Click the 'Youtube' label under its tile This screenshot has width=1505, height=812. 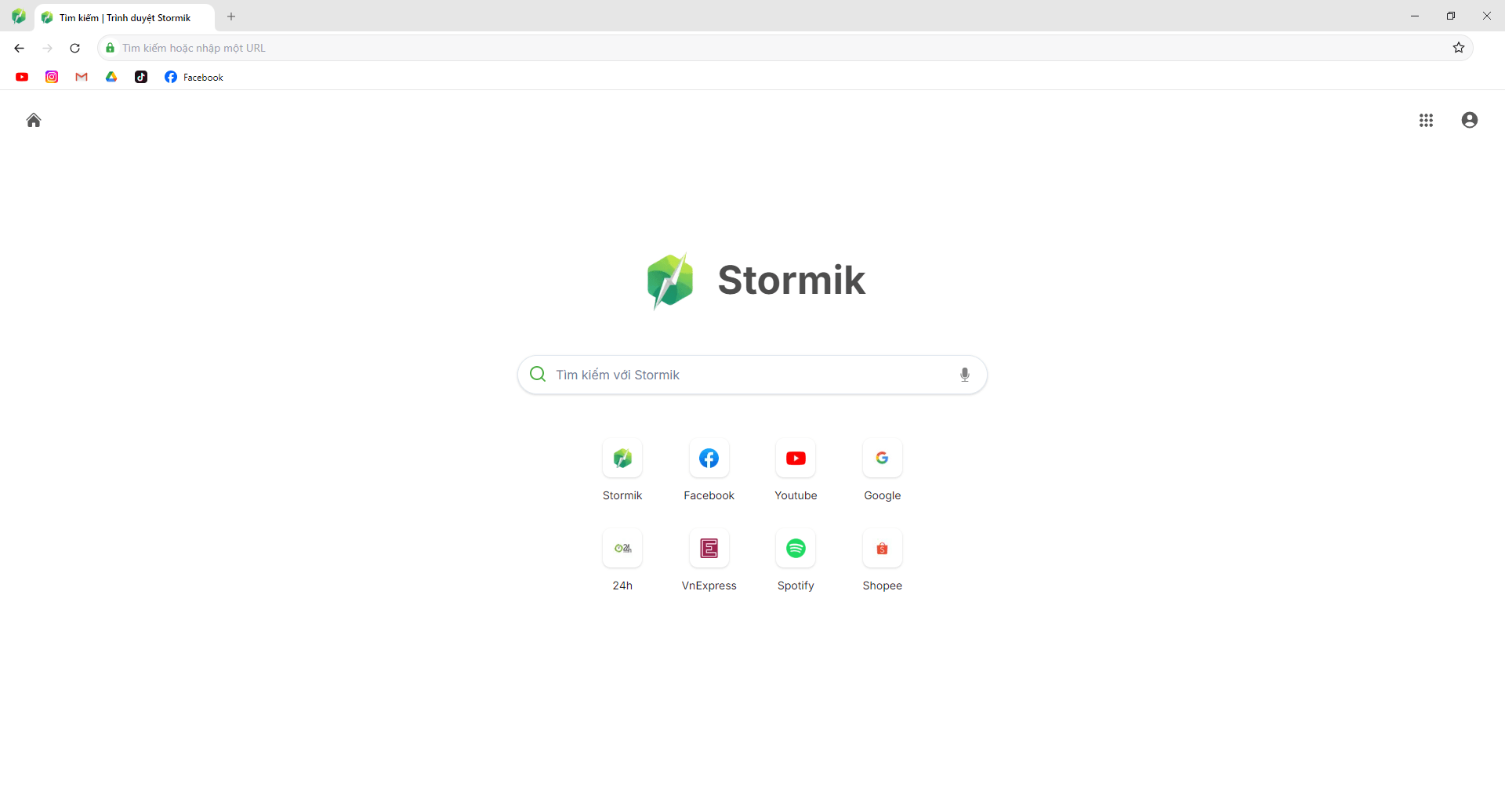[796, 495]
